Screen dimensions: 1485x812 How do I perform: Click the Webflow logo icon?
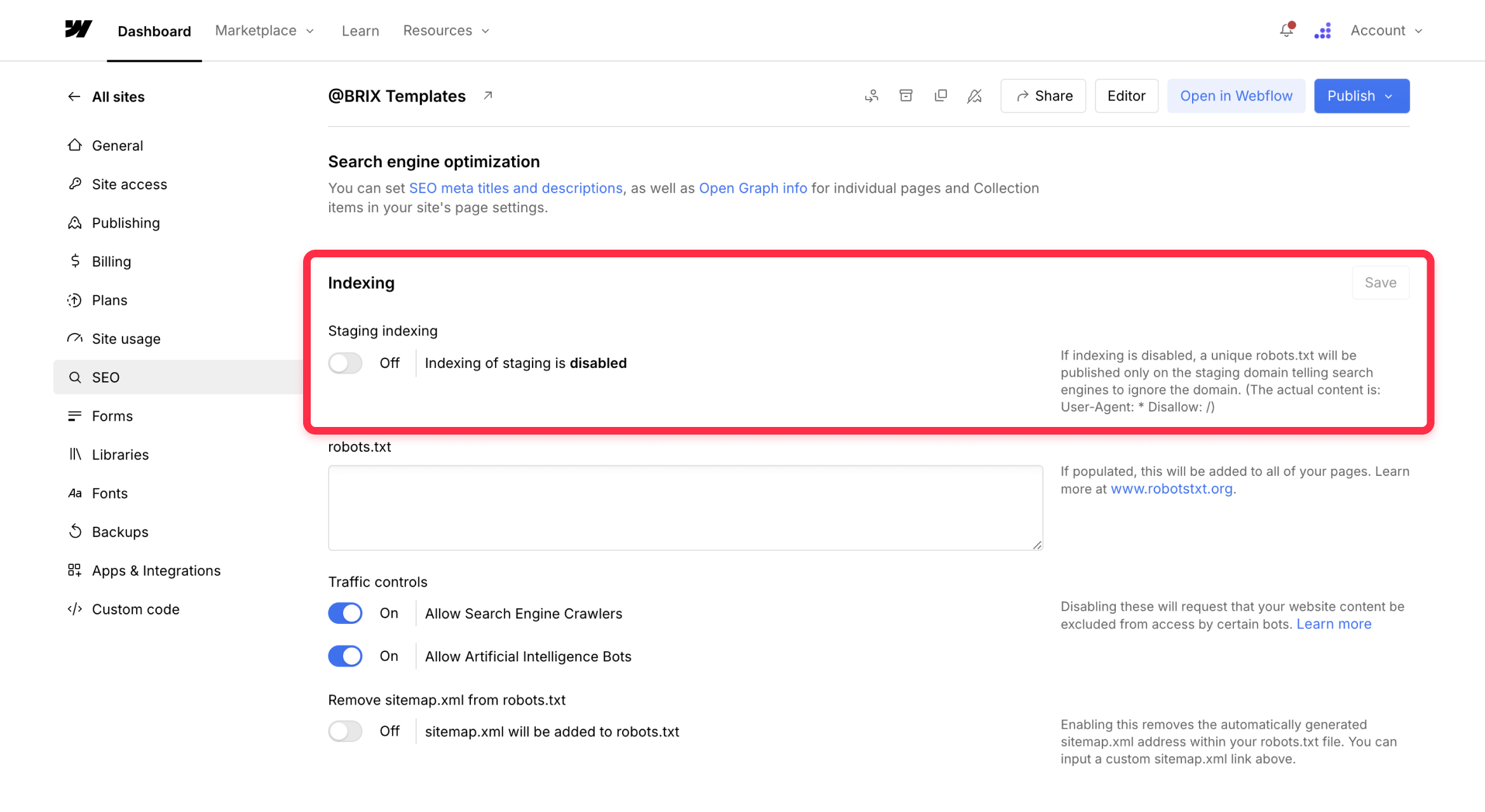[79, 30]
